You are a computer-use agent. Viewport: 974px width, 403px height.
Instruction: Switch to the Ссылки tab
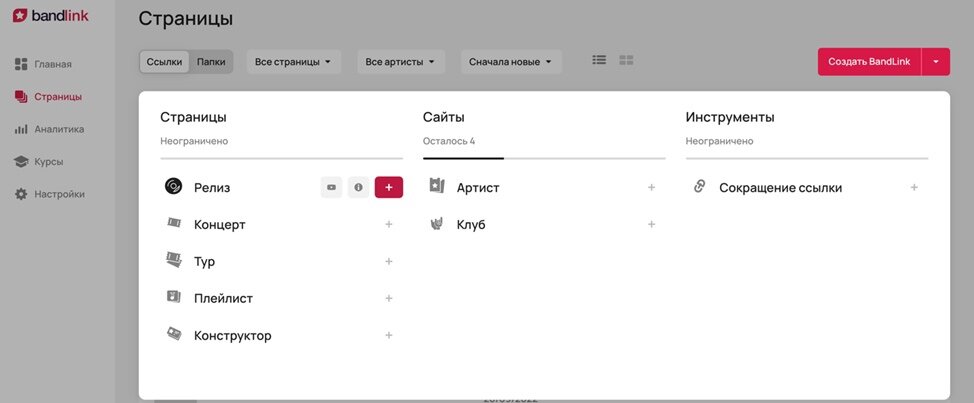(164, 62)
